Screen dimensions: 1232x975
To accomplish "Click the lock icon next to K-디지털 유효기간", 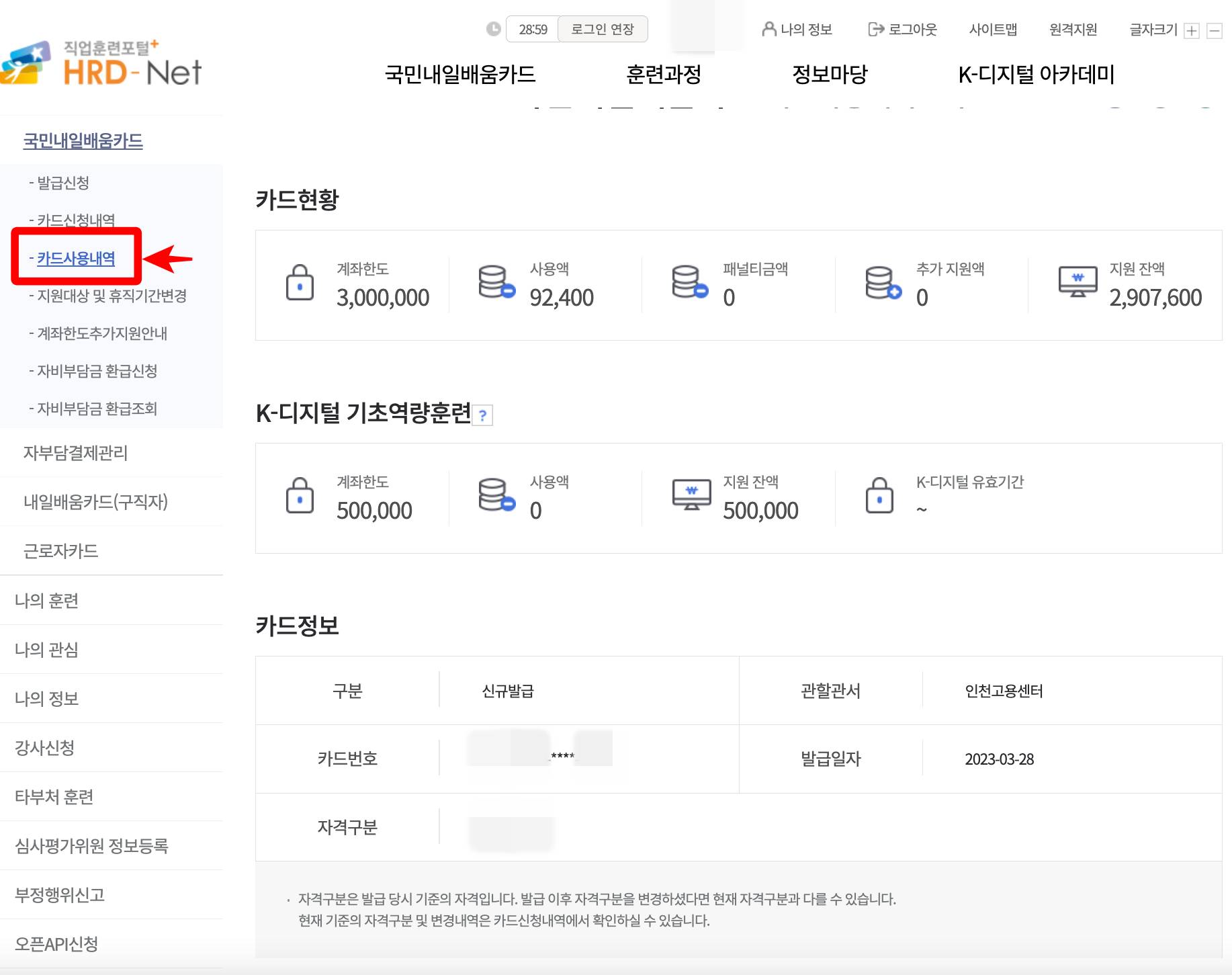I will (x=878, y=495).
